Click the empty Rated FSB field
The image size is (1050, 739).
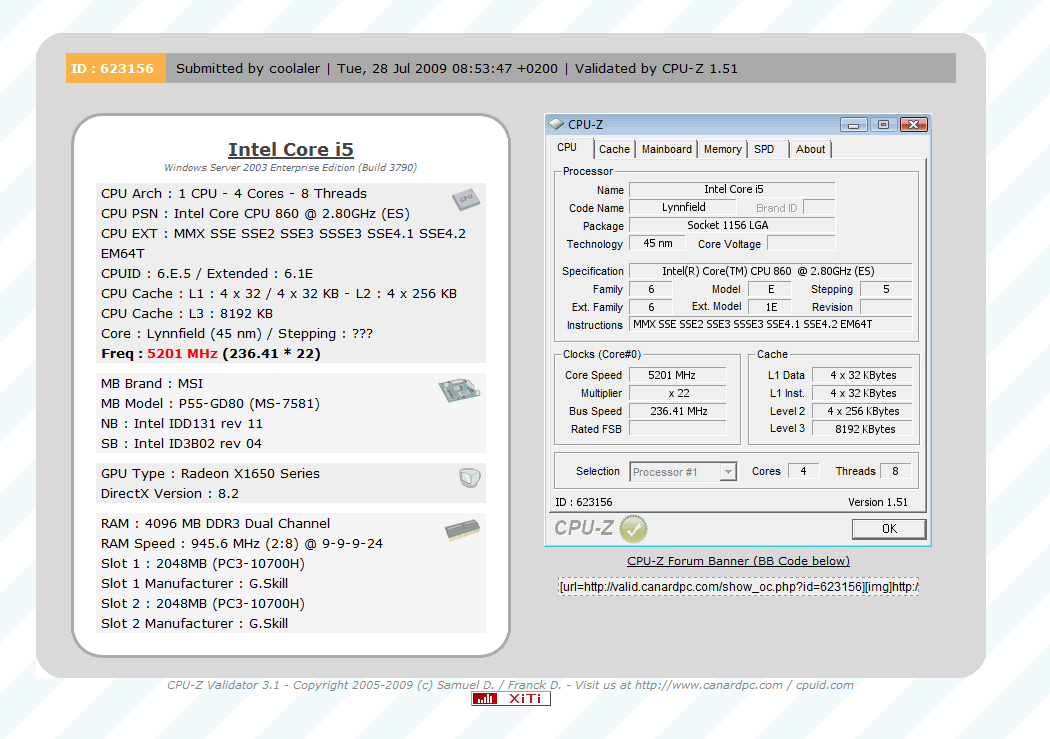pyautogui.click(x=678, y=429)
